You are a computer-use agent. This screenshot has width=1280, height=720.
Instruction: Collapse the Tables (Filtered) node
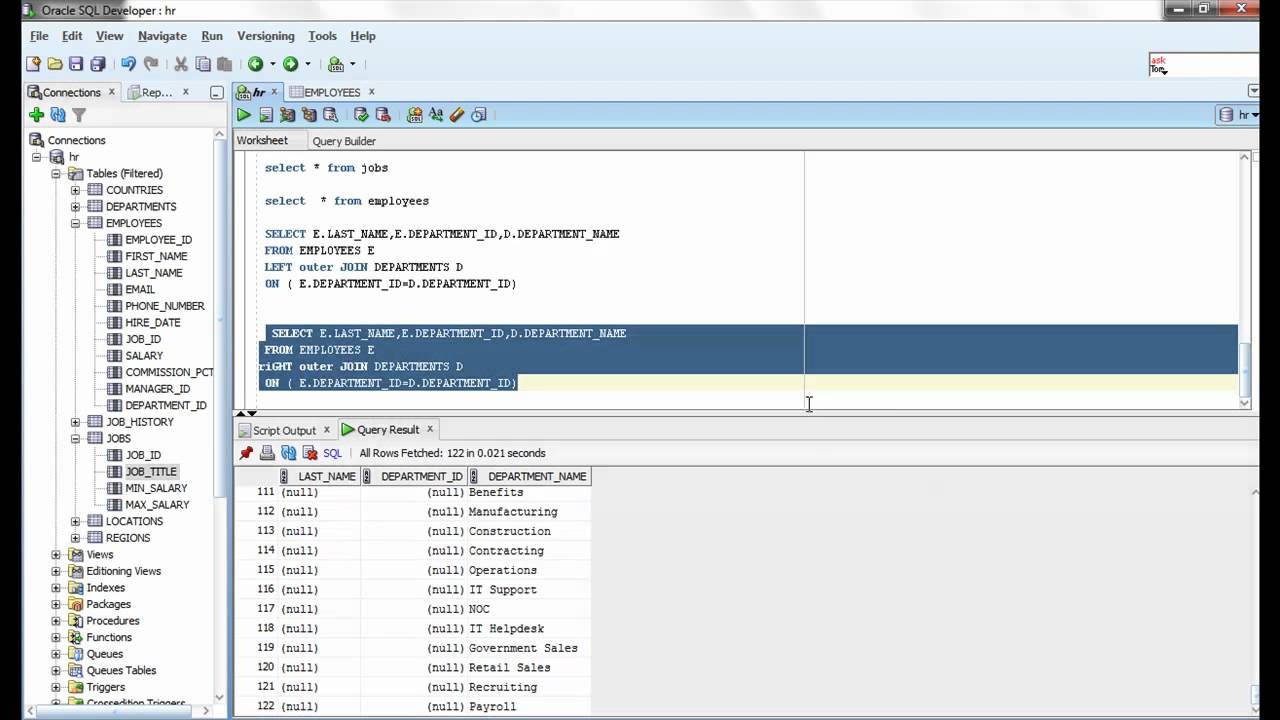tap(56, 173)
